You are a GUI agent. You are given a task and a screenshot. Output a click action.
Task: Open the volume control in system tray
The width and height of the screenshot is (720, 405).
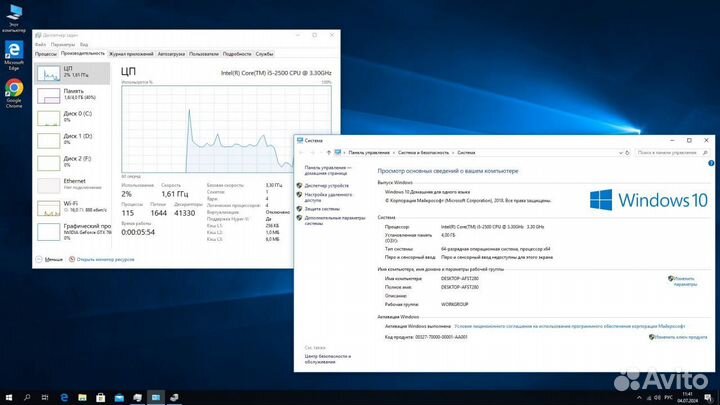[x=657, y=398]
